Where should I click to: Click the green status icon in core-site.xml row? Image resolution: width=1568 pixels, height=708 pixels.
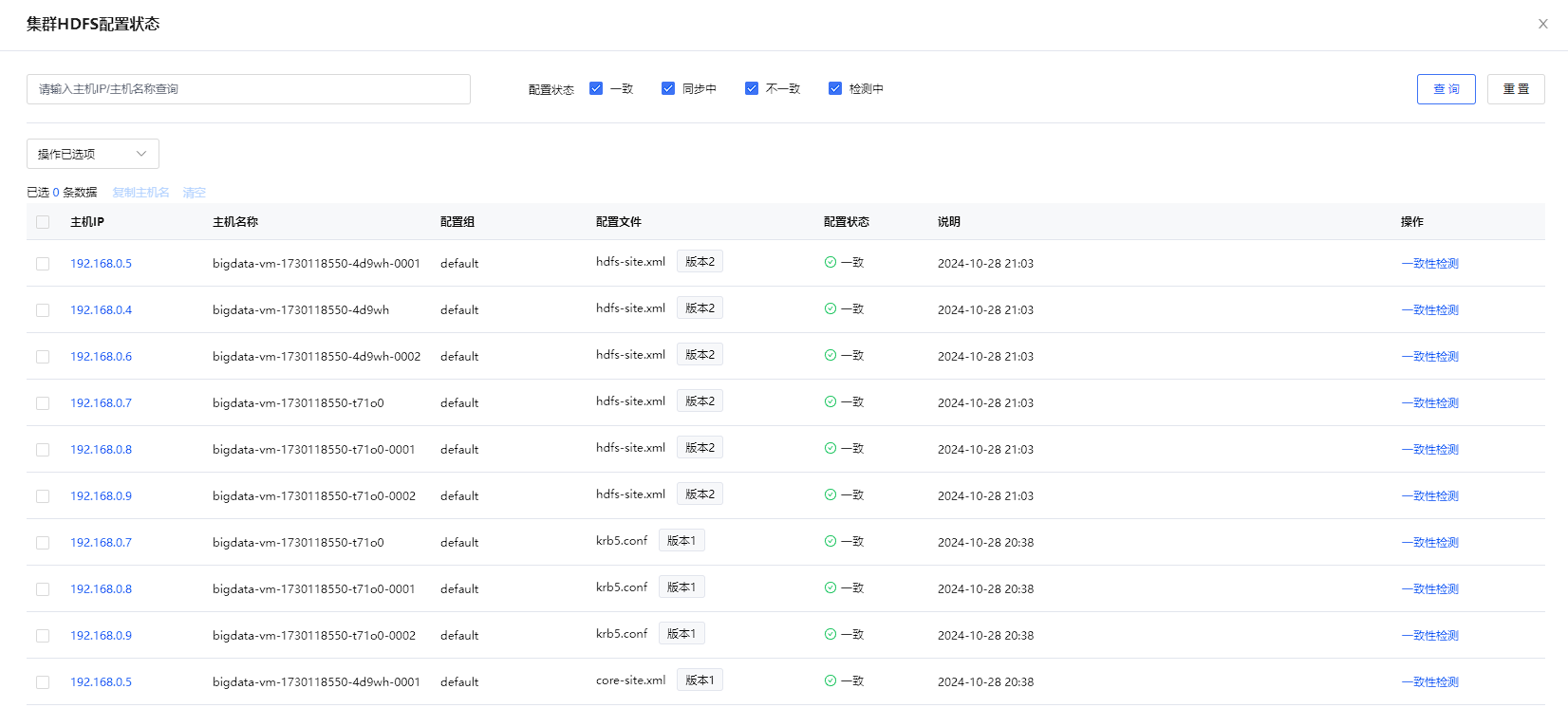tap(831, 680)
